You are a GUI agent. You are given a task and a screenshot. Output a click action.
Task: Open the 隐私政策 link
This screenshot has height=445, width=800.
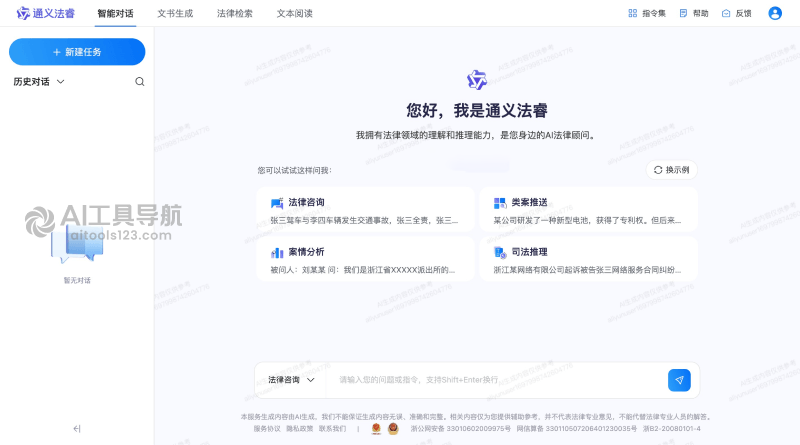click(x=299, y=429)
